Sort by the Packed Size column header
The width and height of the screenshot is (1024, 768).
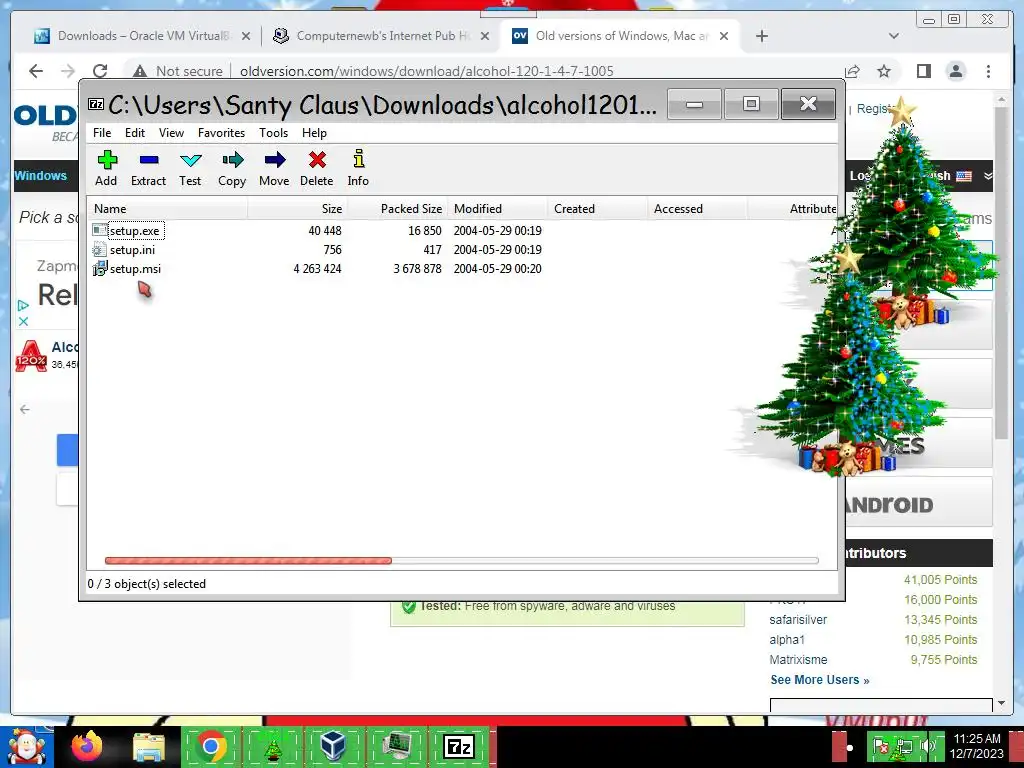[x=397, y=209]
